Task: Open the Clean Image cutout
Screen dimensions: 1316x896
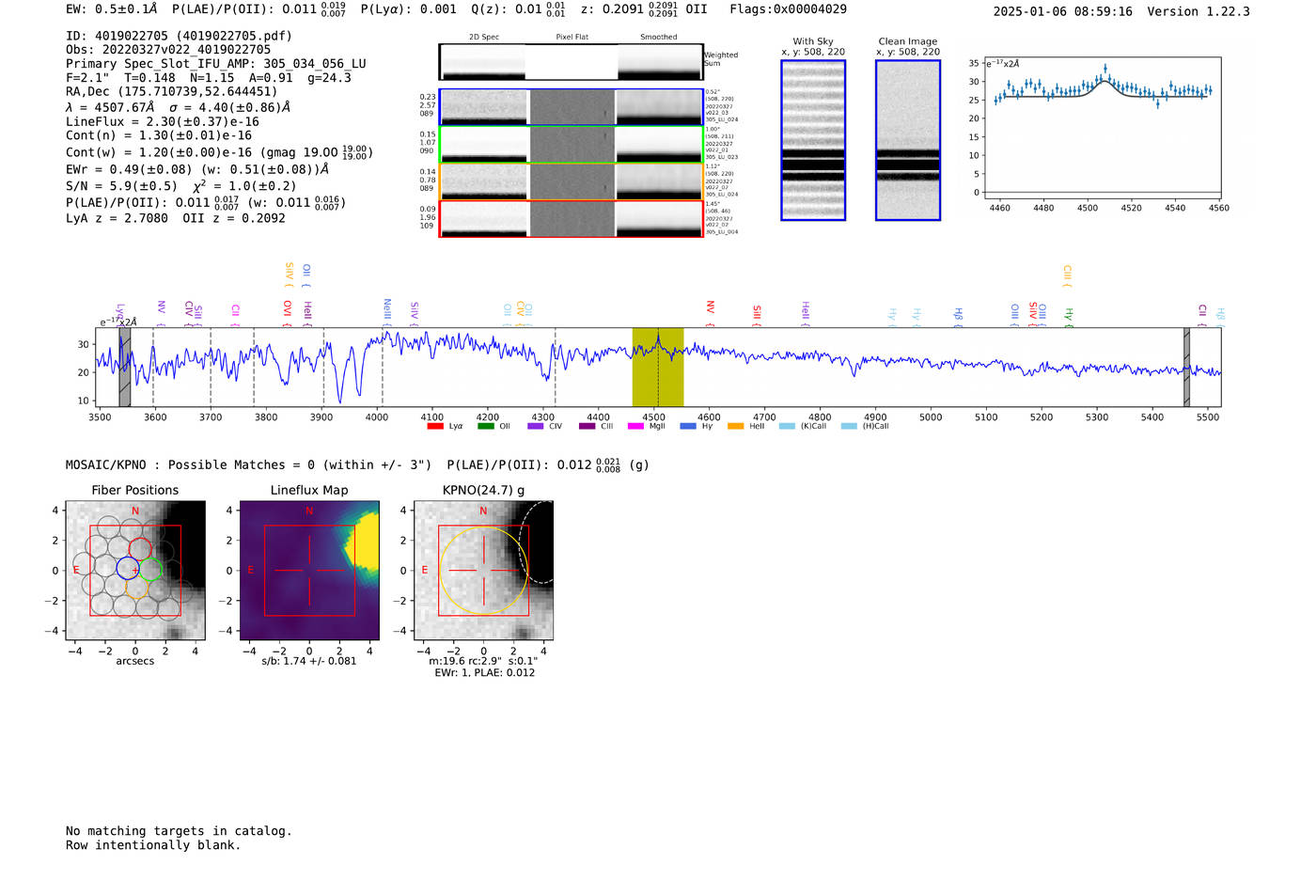Action: coord(908,140)
